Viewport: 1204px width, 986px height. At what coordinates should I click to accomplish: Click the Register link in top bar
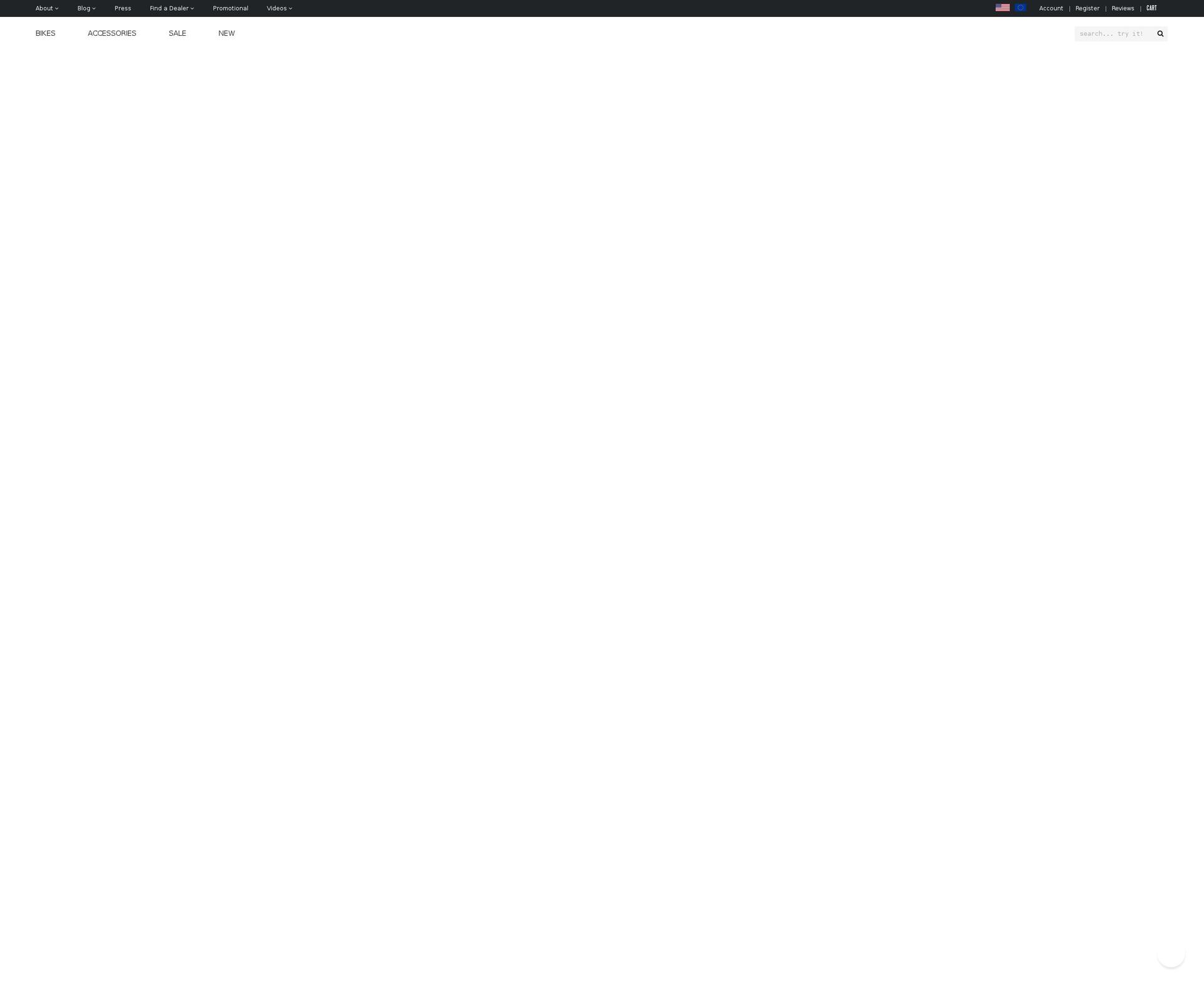(1087, 8)
